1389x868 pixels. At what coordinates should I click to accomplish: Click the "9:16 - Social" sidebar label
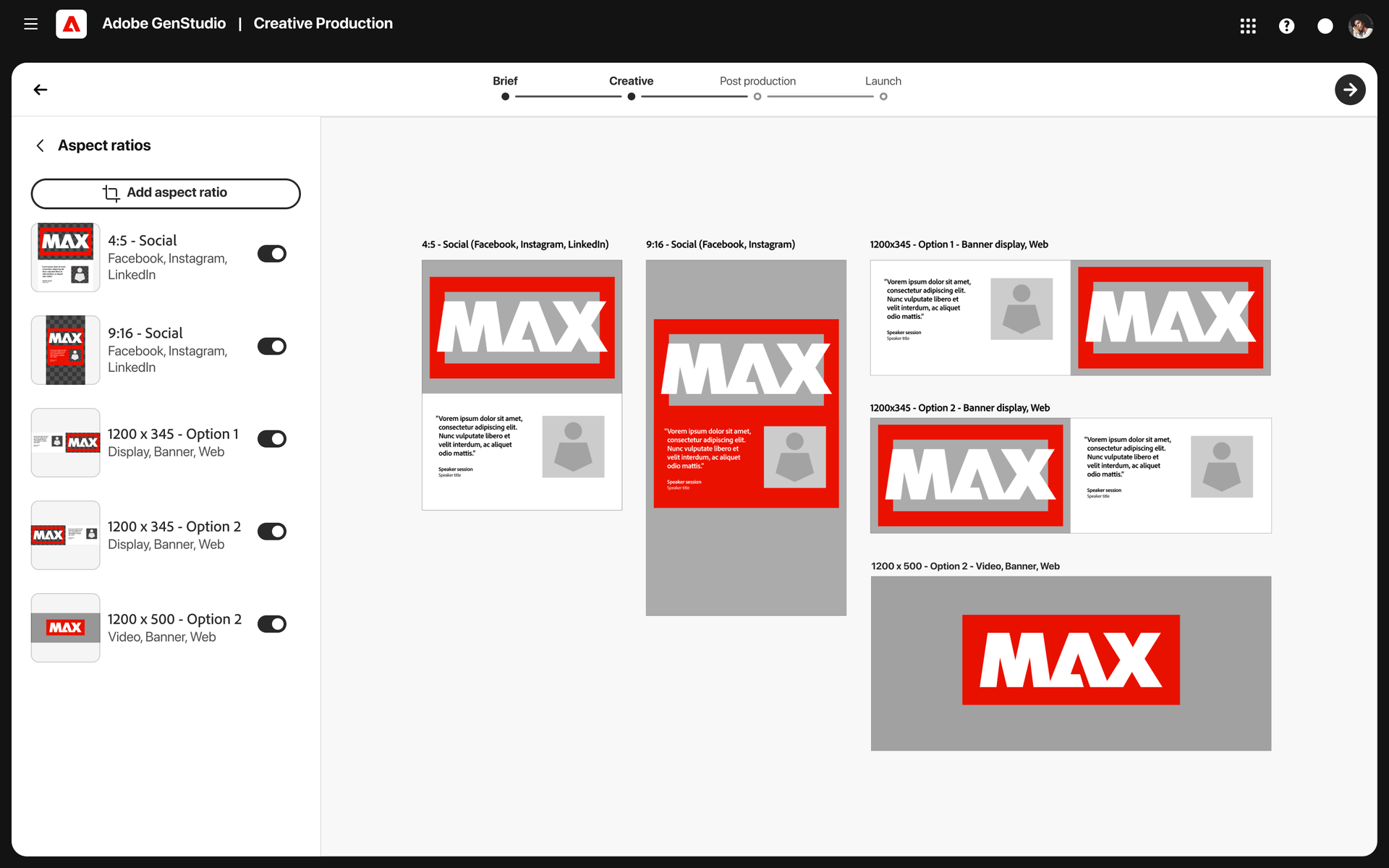[145, 333]
